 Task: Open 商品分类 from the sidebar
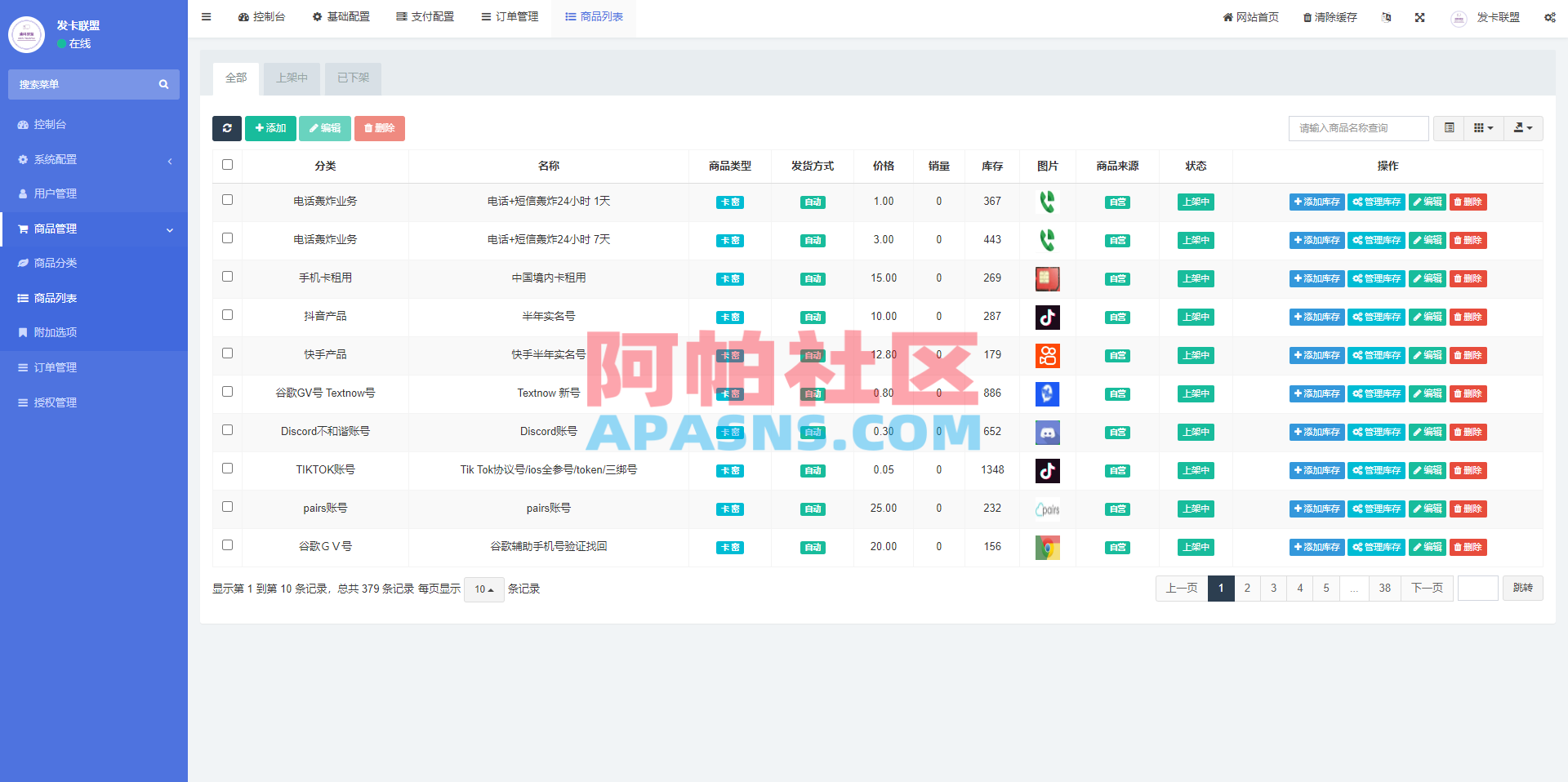(x=53, y=263)
